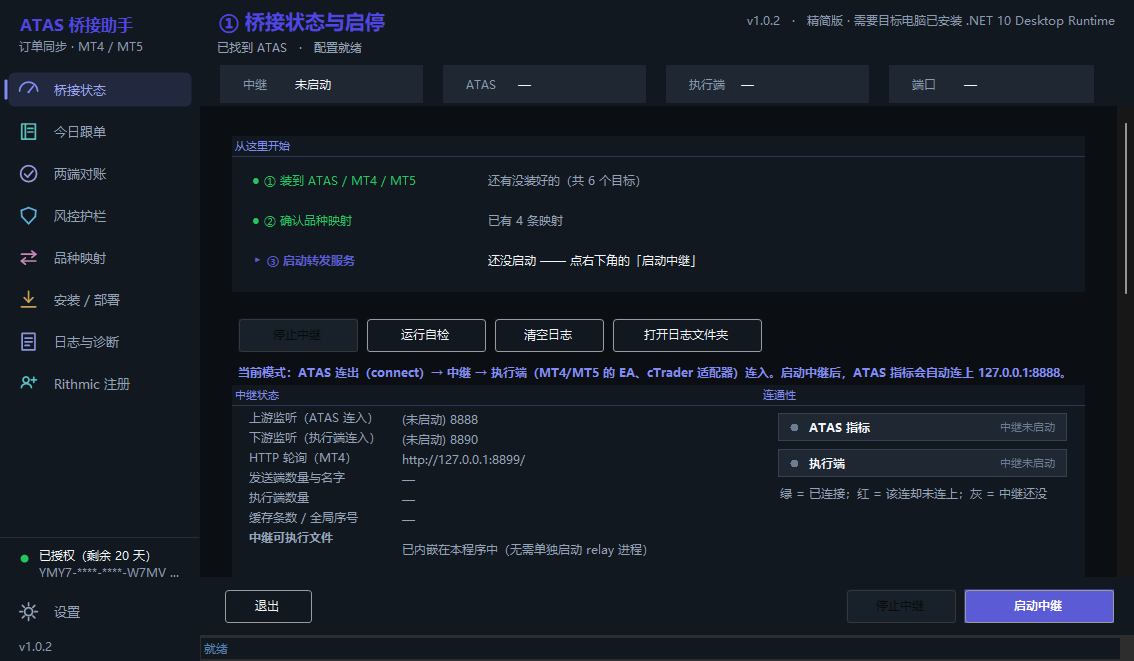This screenshot has width=1134, height=661.
Task: Click the checkmark circle icon for 两端对账
Action: tap(28, 174)
